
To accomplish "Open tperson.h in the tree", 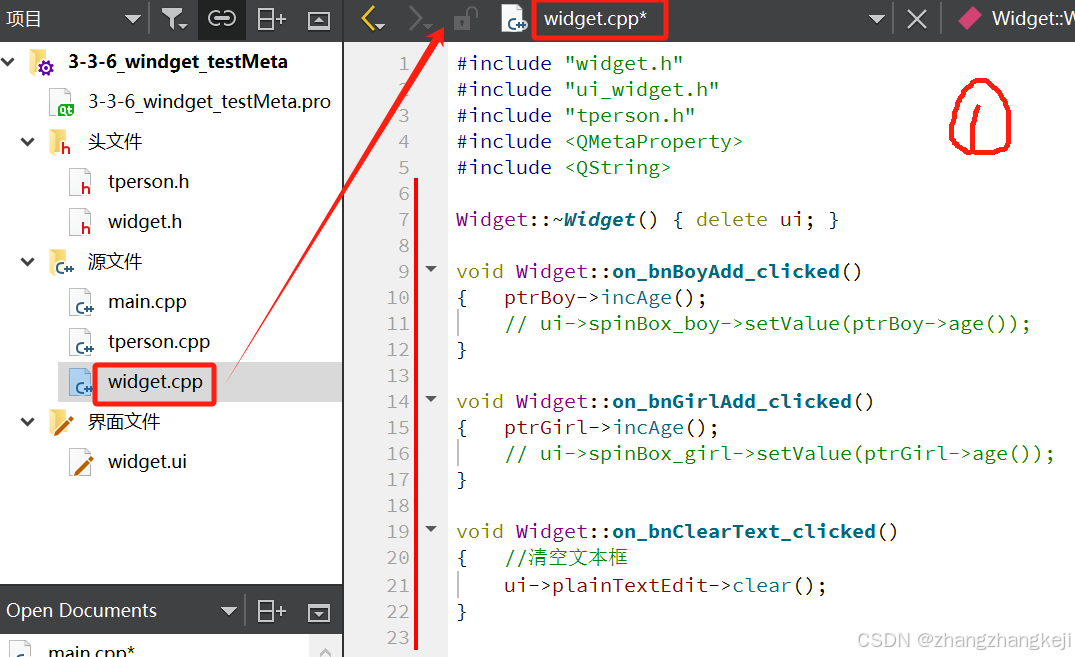I will (x=148, y=182).
